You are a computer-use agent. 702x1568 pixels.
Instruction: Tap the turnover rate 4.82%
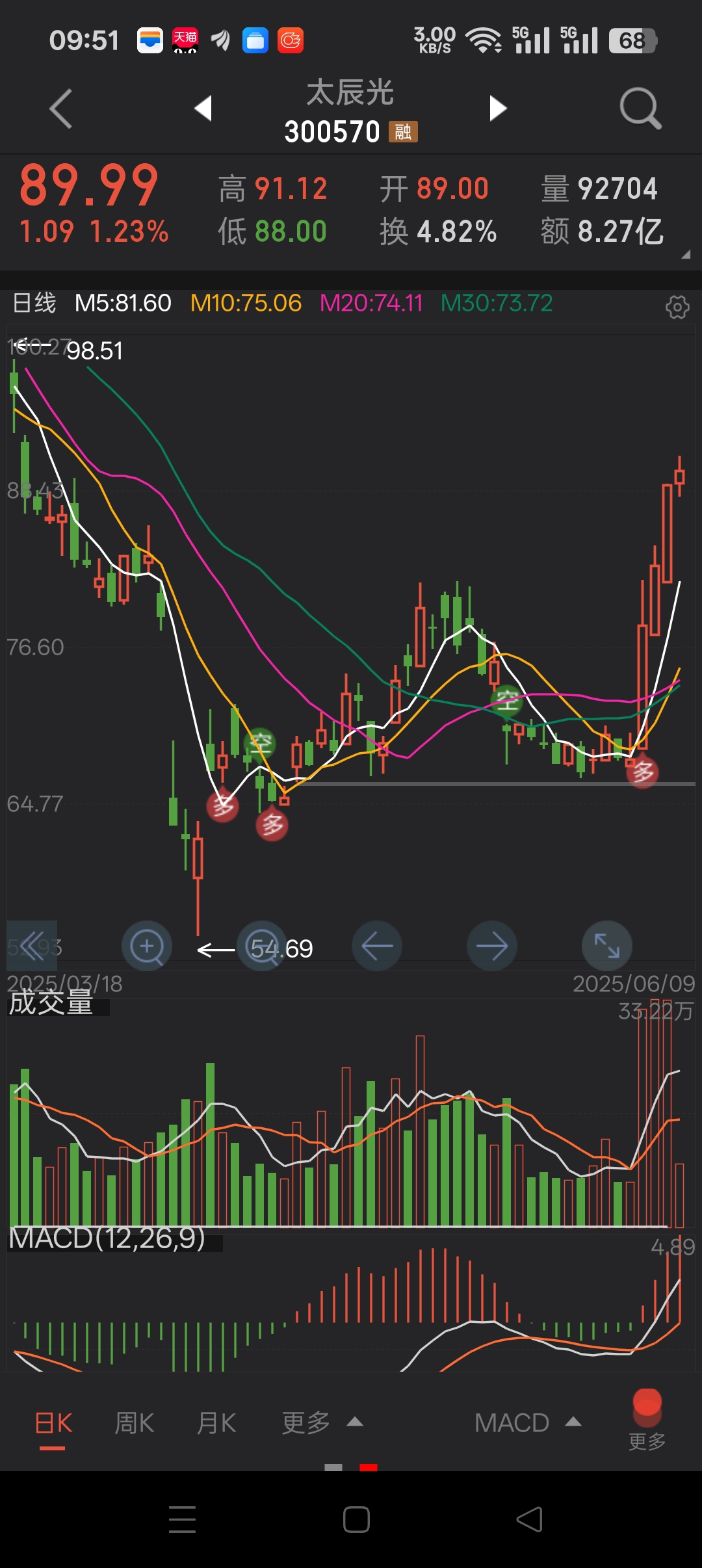[457, 232]
